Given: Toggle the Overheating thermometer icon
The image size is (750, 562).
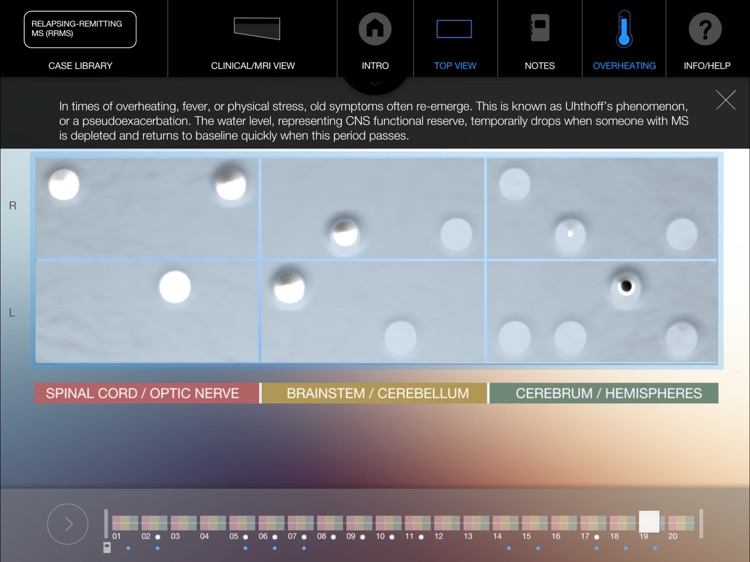Looking at the screenshot, I should point(624,29).
